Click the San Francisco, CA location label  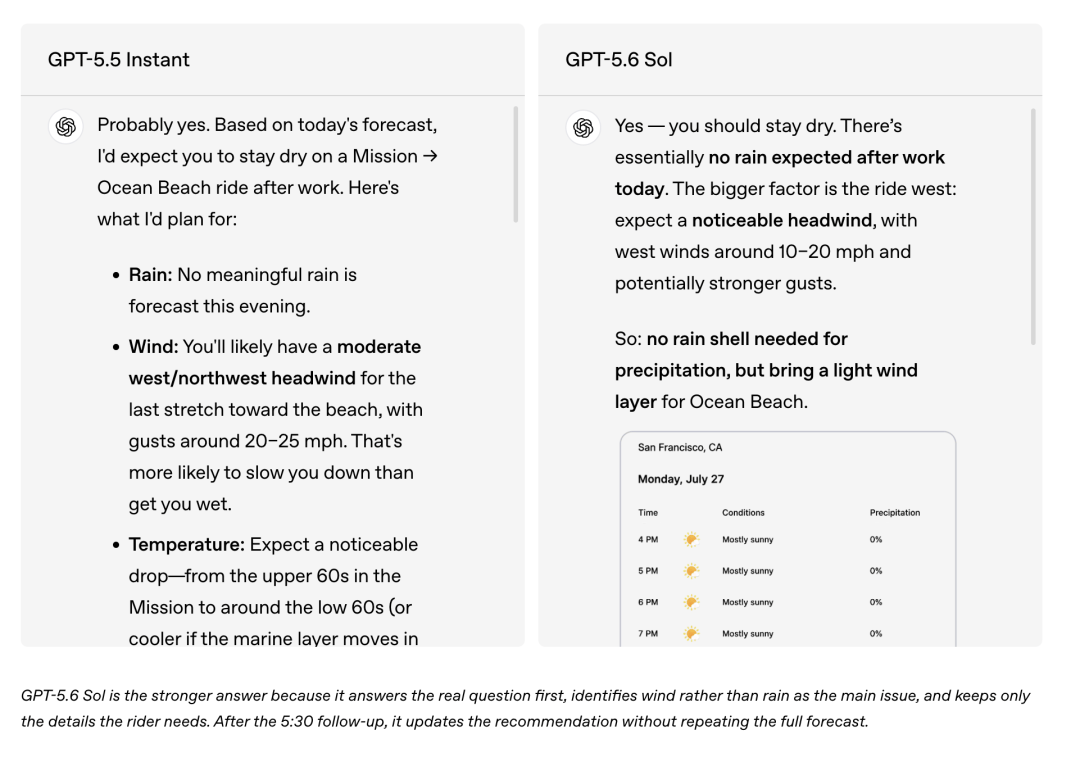680,447
